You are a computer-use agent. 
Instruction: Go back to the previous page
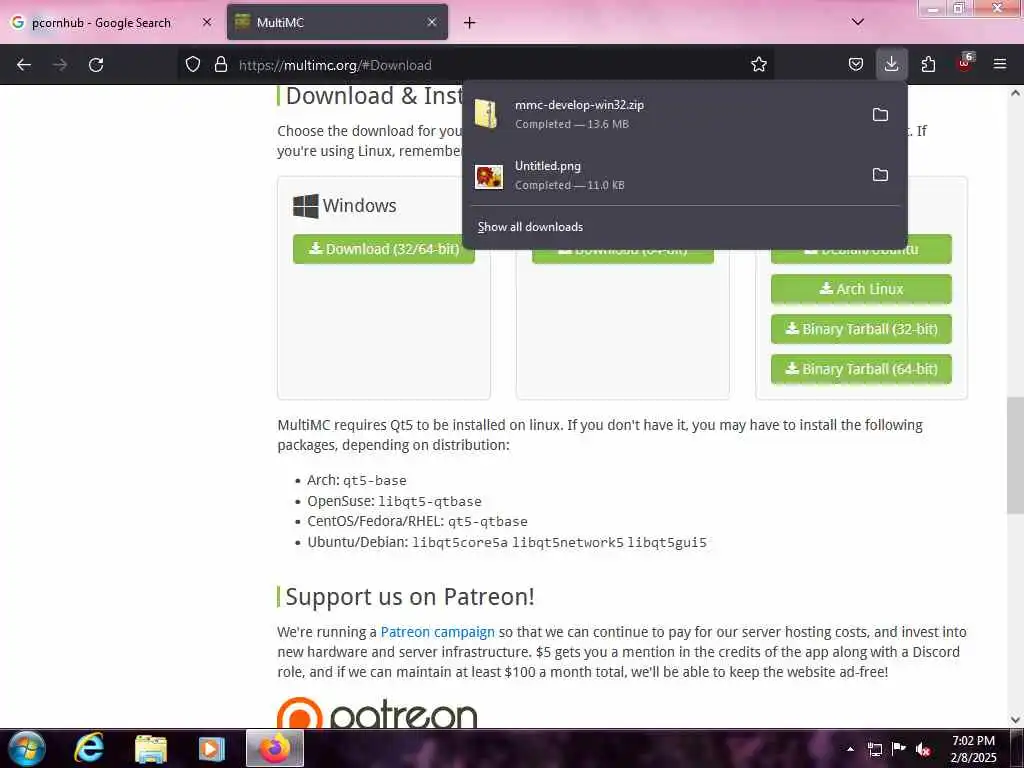(24, 65)
